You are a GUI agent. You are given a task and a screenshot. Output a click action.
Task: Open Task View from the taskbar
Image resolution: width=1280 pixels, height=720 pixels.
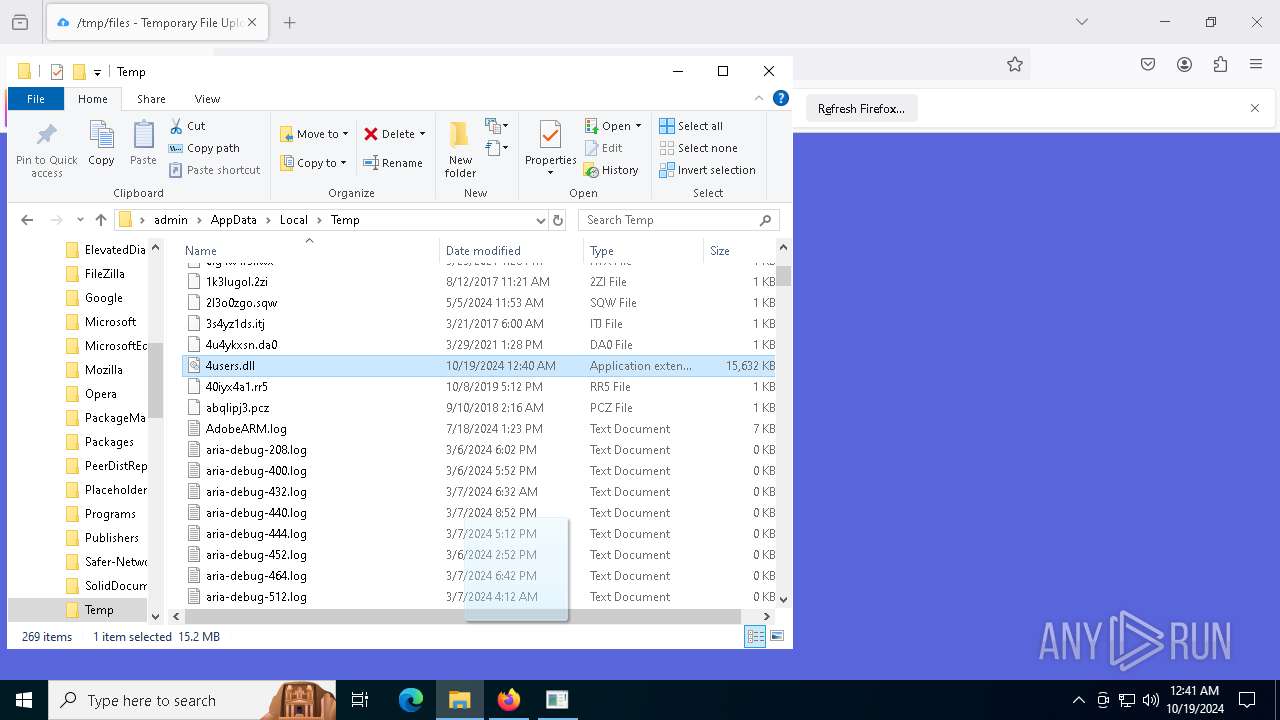pos(360,700)
